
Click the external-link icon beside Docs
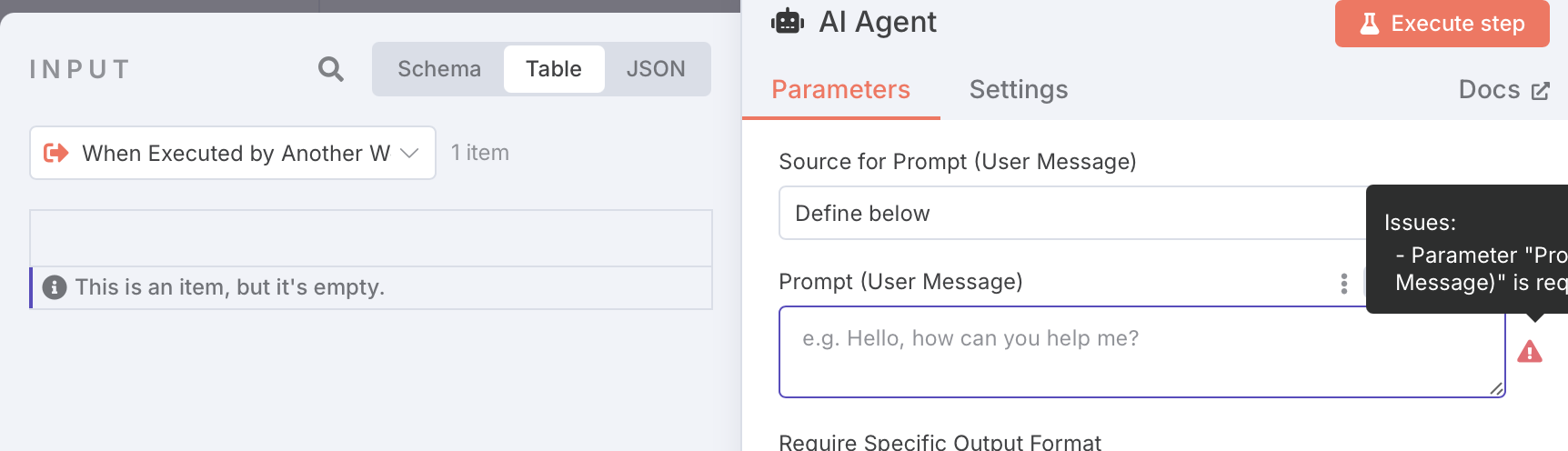click(1541, 91)
